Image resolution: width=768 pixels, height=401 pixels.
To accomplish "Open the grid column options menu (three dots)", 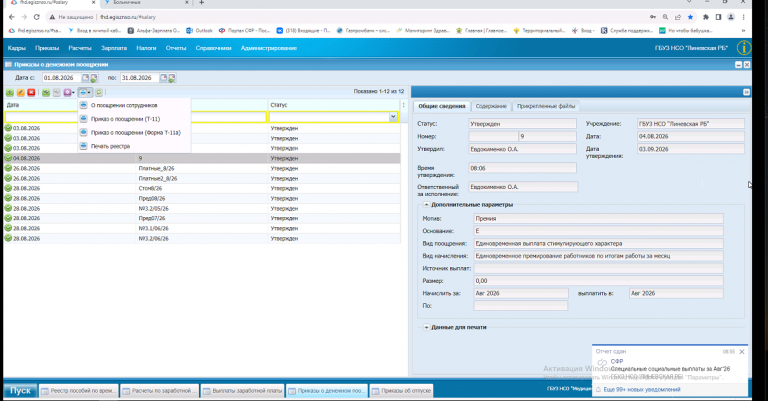I will pyautogui.click(x=404, y=105).
